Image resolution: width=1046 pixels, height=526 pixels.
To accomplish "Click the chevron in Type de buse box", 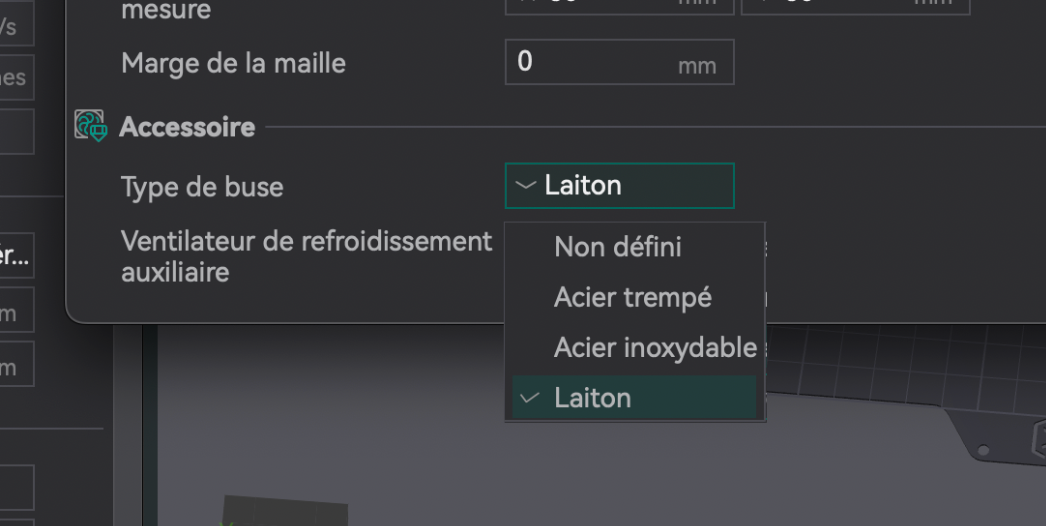I will point(526,185).
